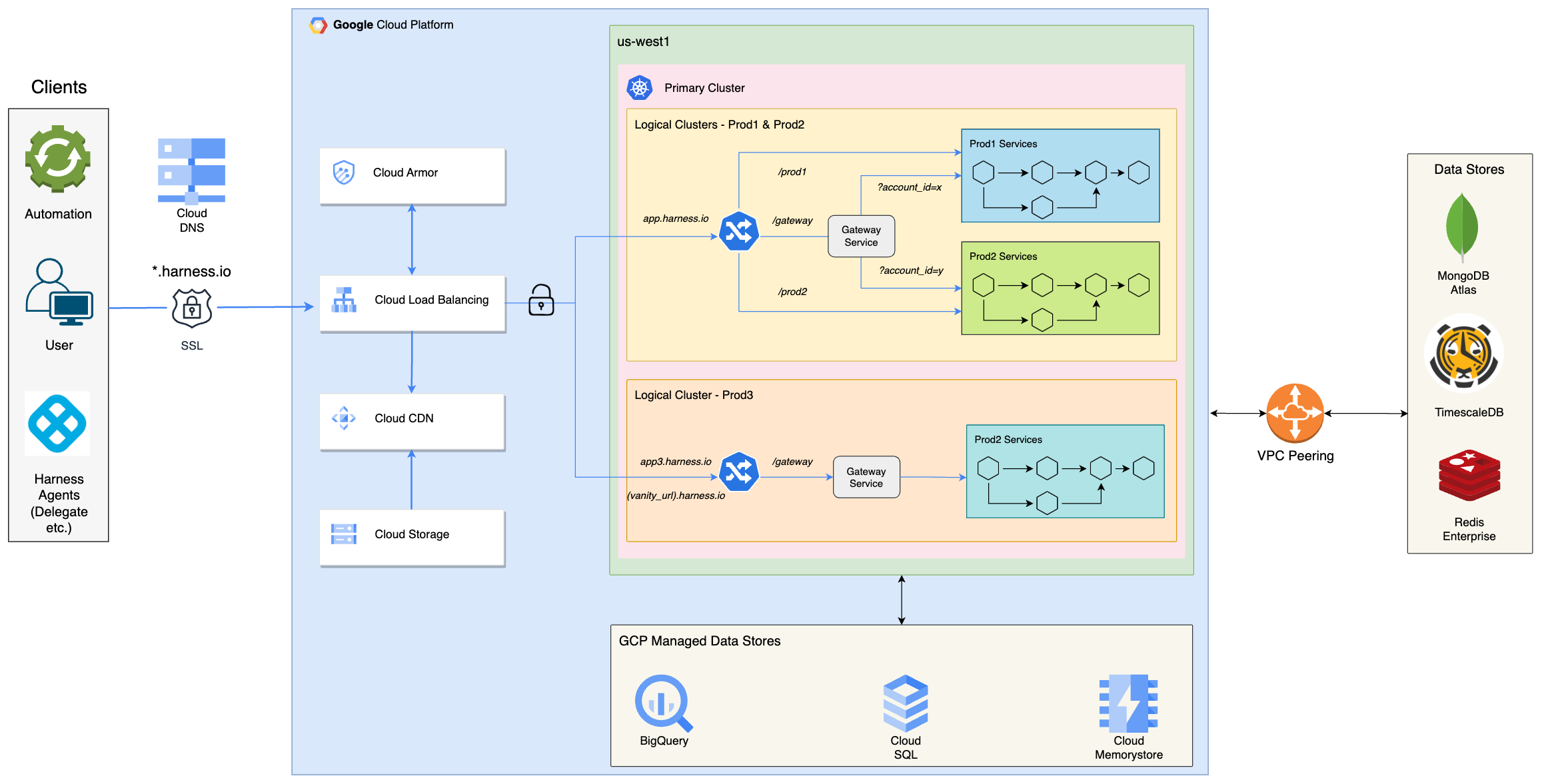Click the Harness Agents delegate icon

[57, 424]
